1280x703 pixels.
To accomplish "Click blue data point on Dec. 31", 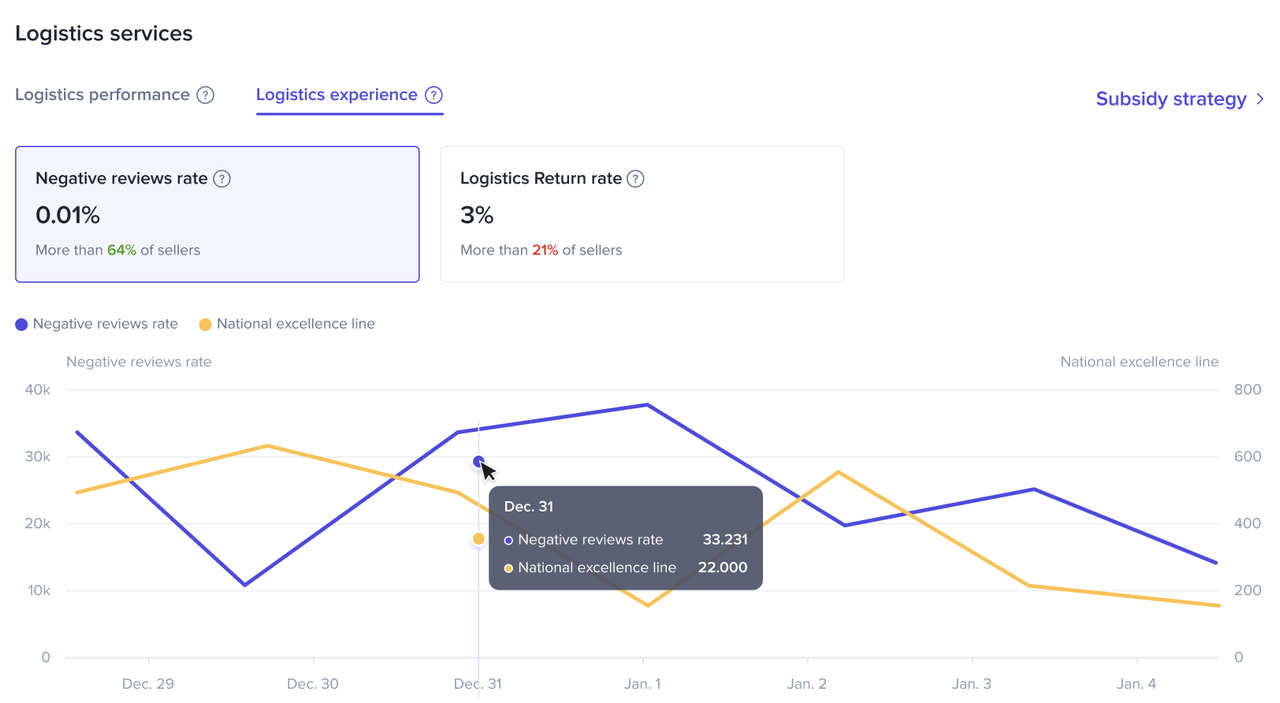I will [479, 462].
